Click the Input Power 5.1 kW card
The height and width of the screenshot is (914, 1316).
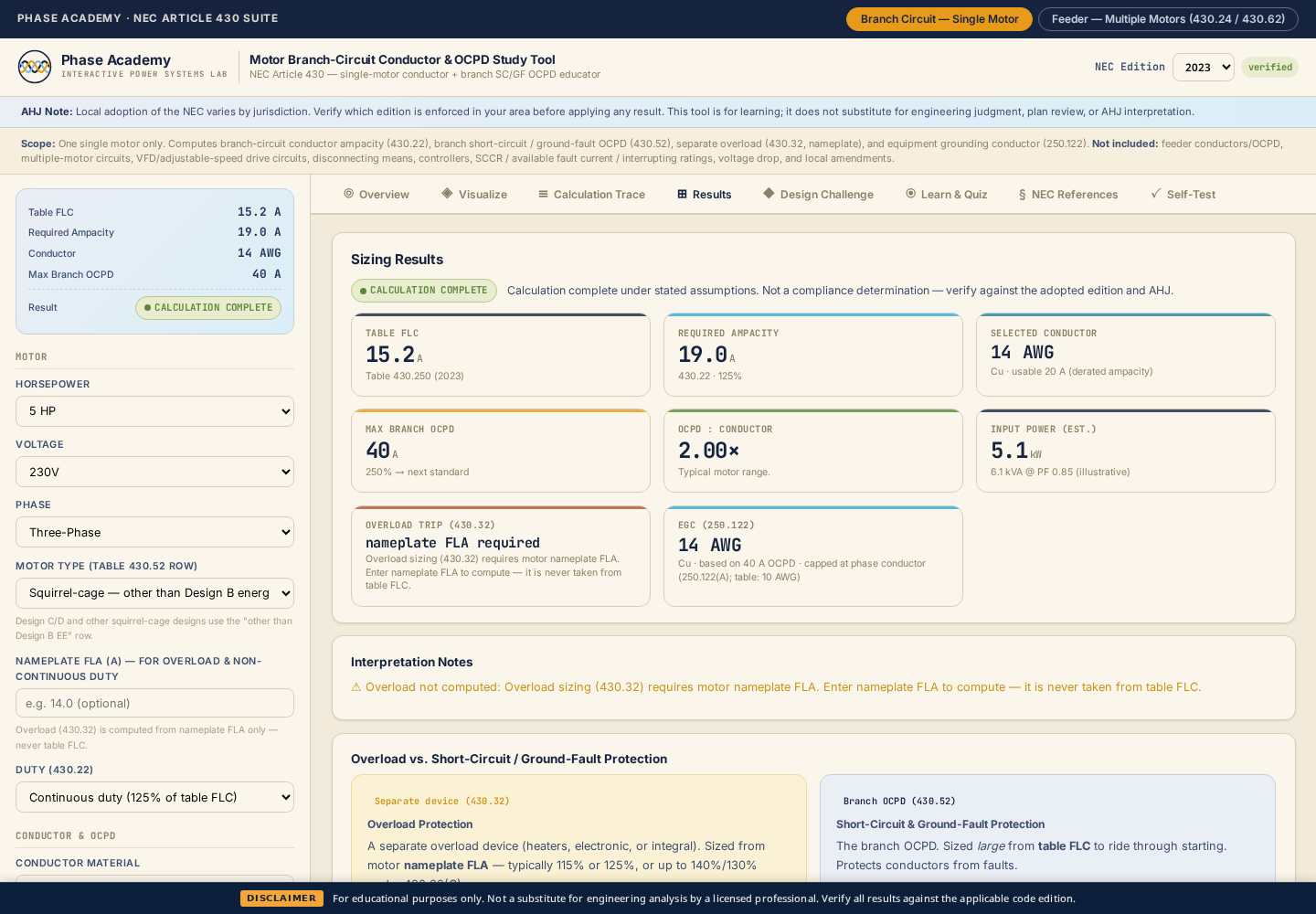pyautogui.click(x=1126, y=451)
